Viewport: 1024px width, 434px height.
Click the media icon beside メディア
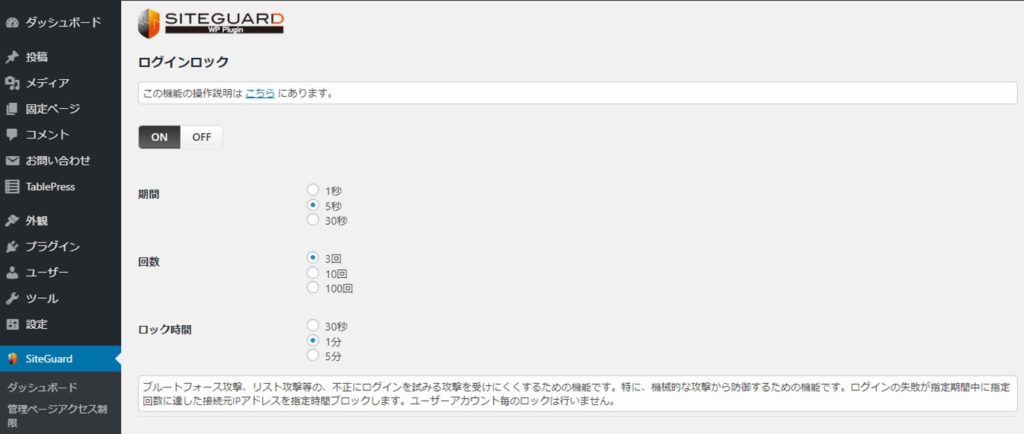pos(12,83)
